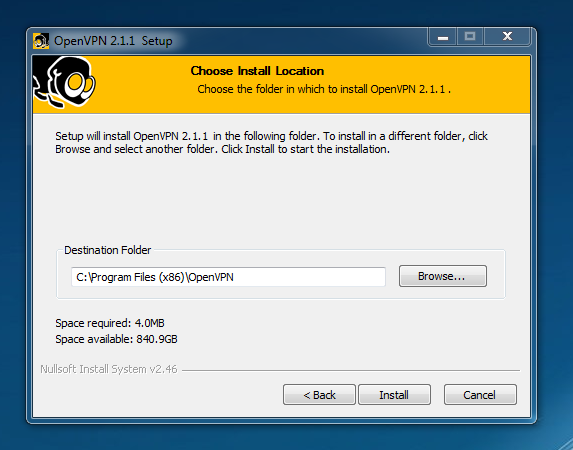Click inside the Destination Folder path field
This screenshot has width=573, height=450.
click(x=228, y=277)
